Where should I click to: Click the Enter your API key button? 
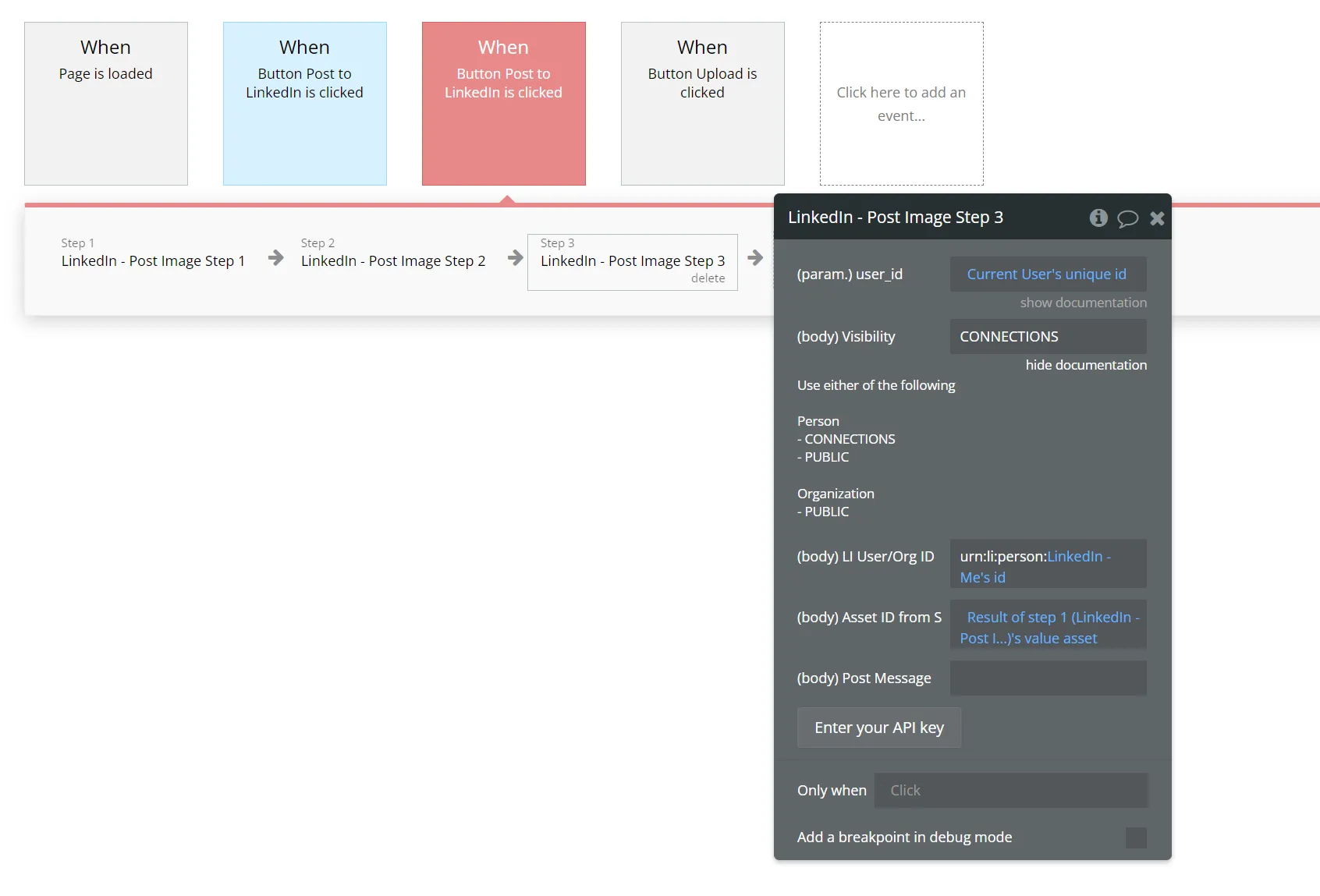pyautogui.click(x=878, y=728)
